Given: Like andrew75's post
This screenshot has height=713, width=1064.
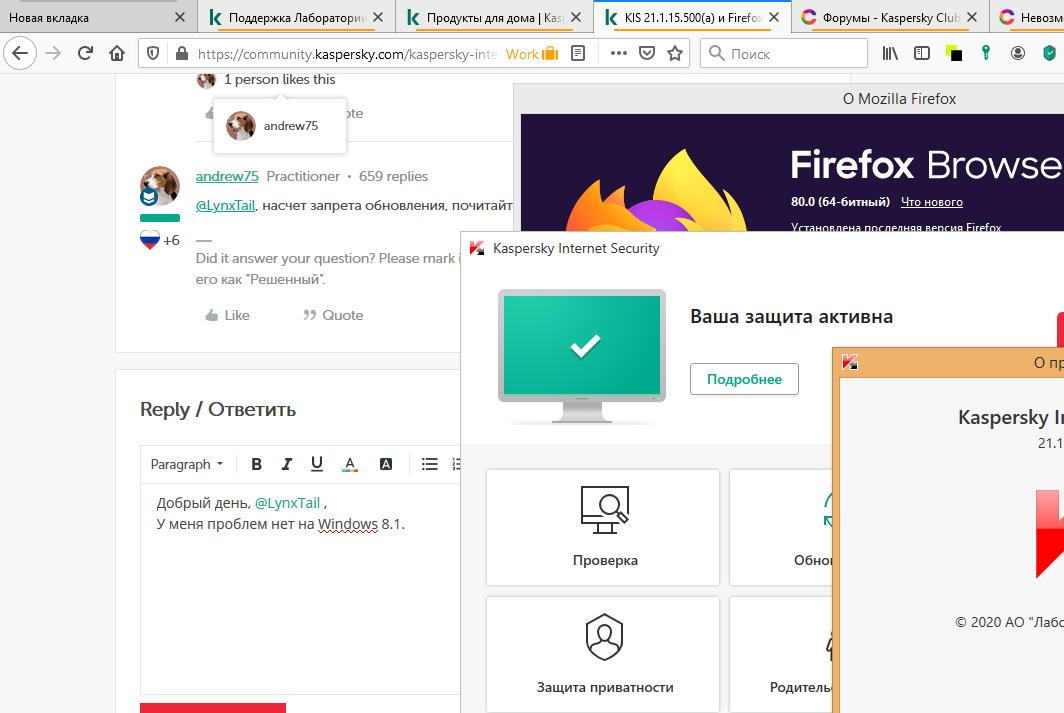Looking at the screenshot, I should (x=227, y=315).
